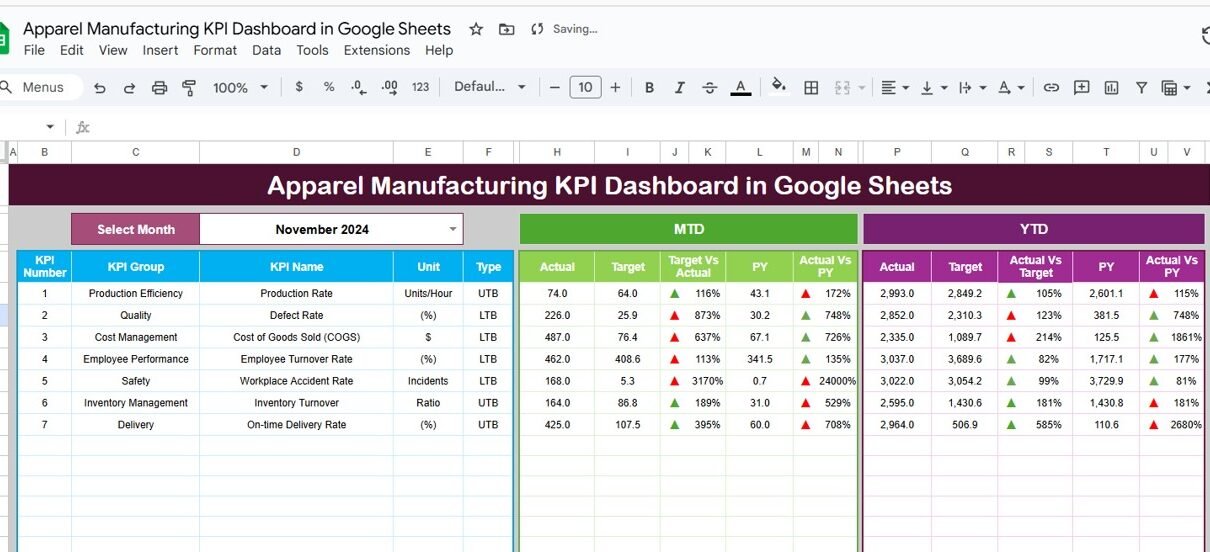Open the text rotation dropdown

(1010, 87)
